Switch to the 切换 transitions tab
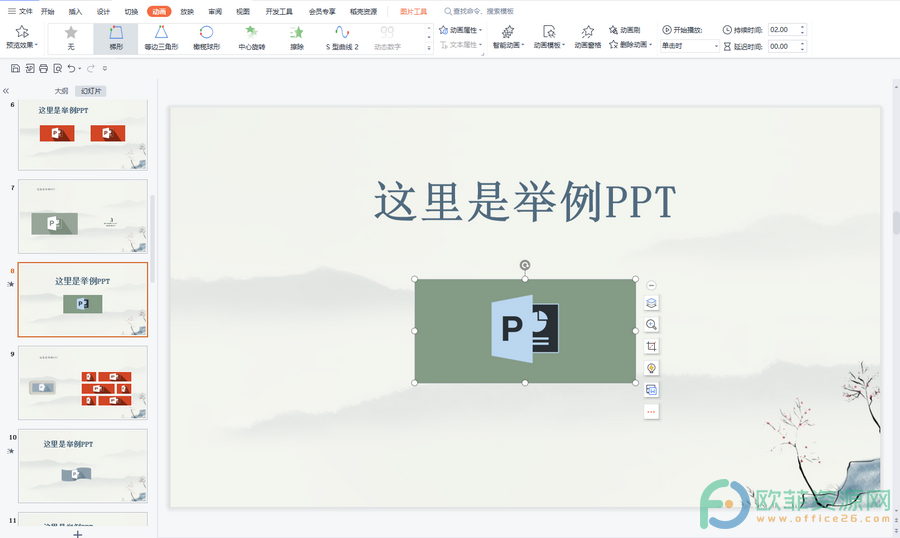 tap(131, 11)
